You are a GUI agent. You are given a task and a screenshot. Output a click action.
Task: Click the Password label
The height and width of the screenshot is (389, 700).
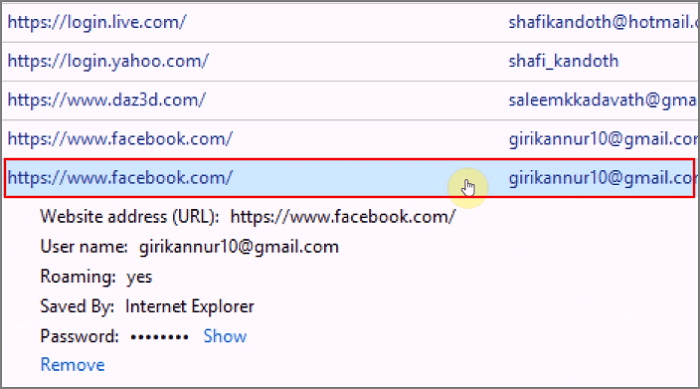point(79,336)
